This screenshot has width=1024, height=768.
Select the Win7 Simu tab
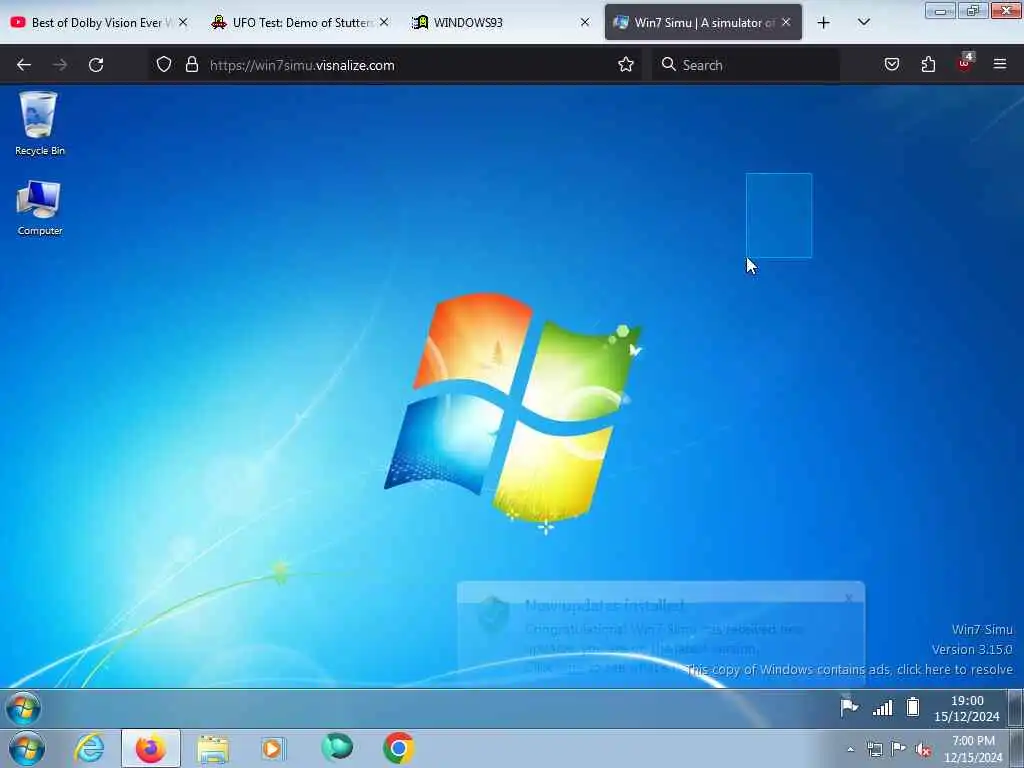pos(703,22)
